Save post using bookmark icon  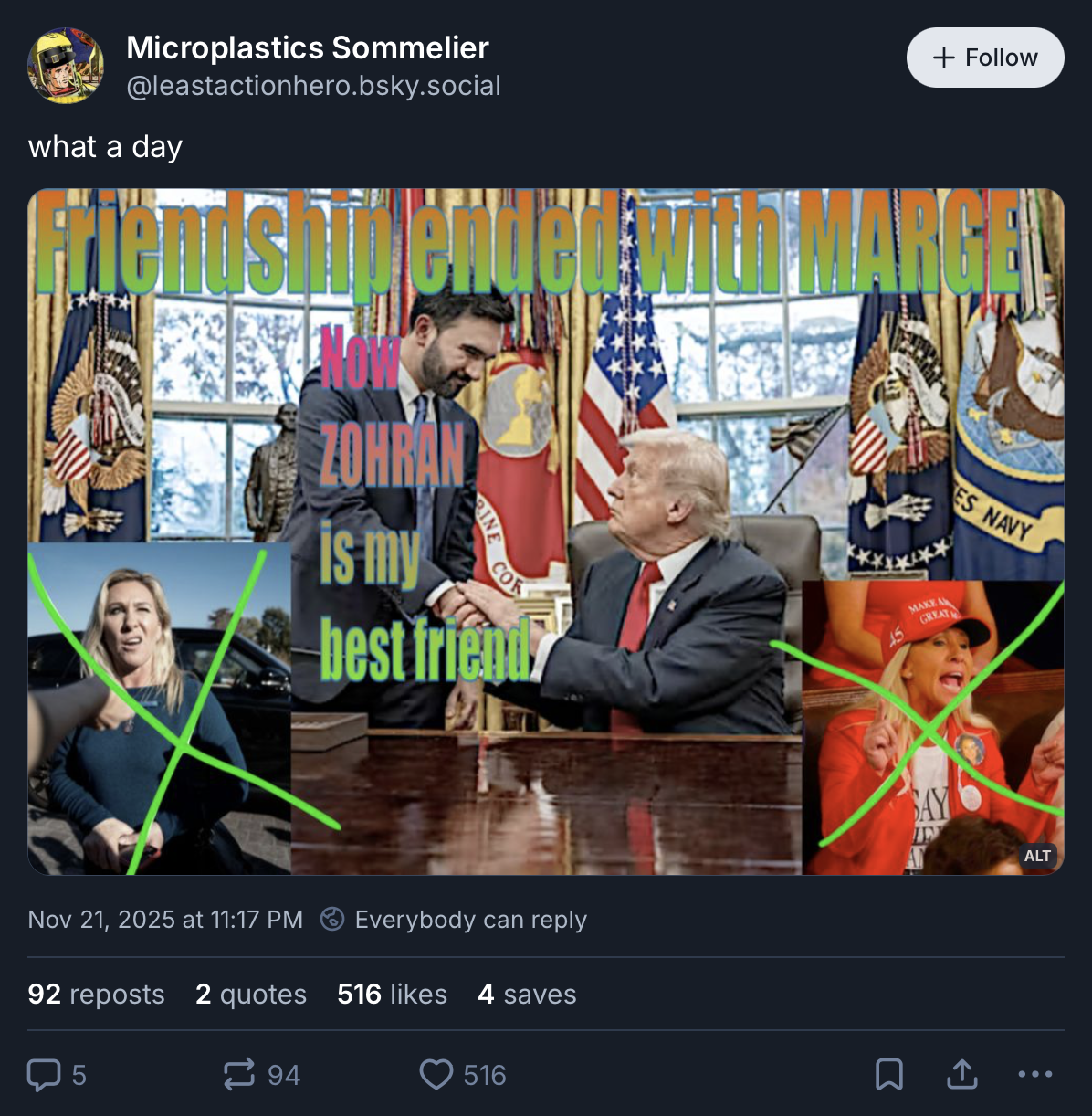tap(889, 1075)
